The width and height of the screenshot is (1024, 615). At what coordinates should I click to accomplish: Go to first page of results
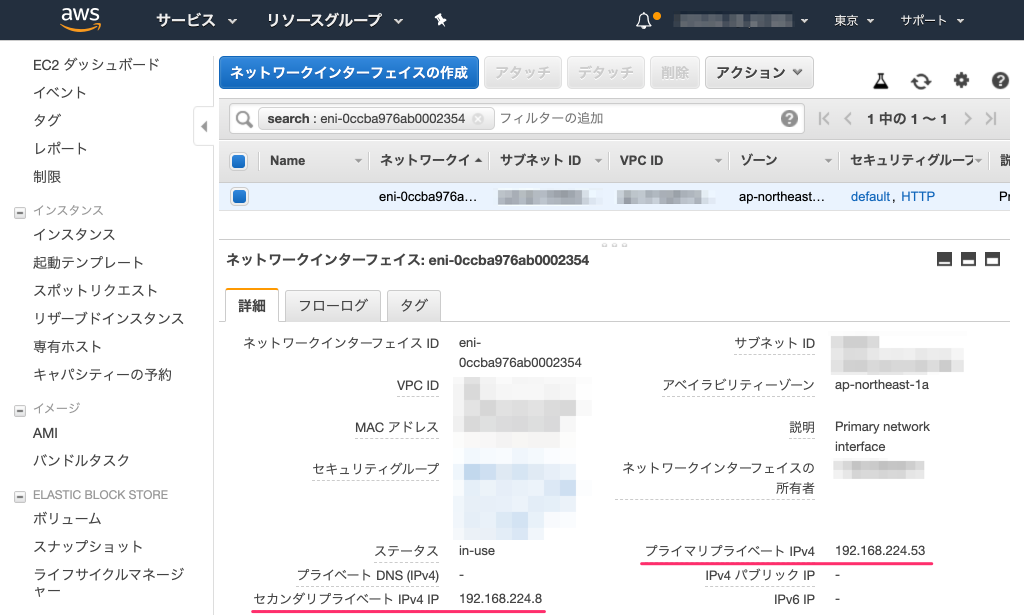(x=824, y=119)
